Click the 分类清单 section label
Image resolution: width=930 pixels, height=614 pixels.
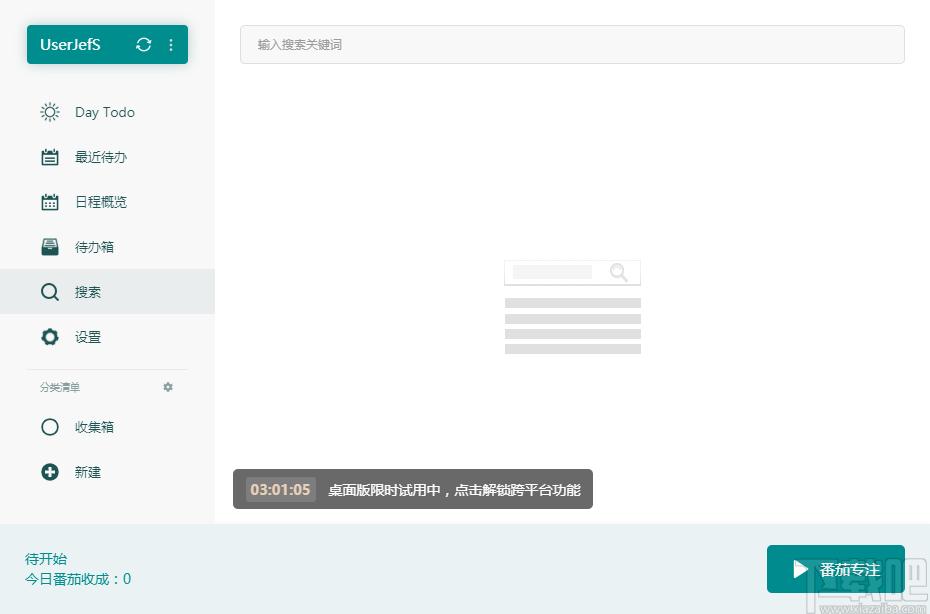tap(60, 387)
